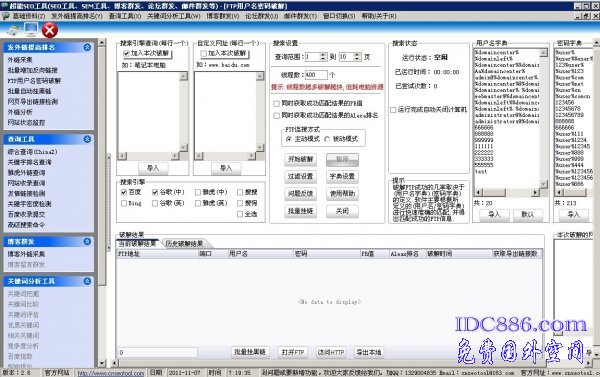Collapse the 查询工具 sidebar panel
600x377 pixels.
click(x=87, y=139)
